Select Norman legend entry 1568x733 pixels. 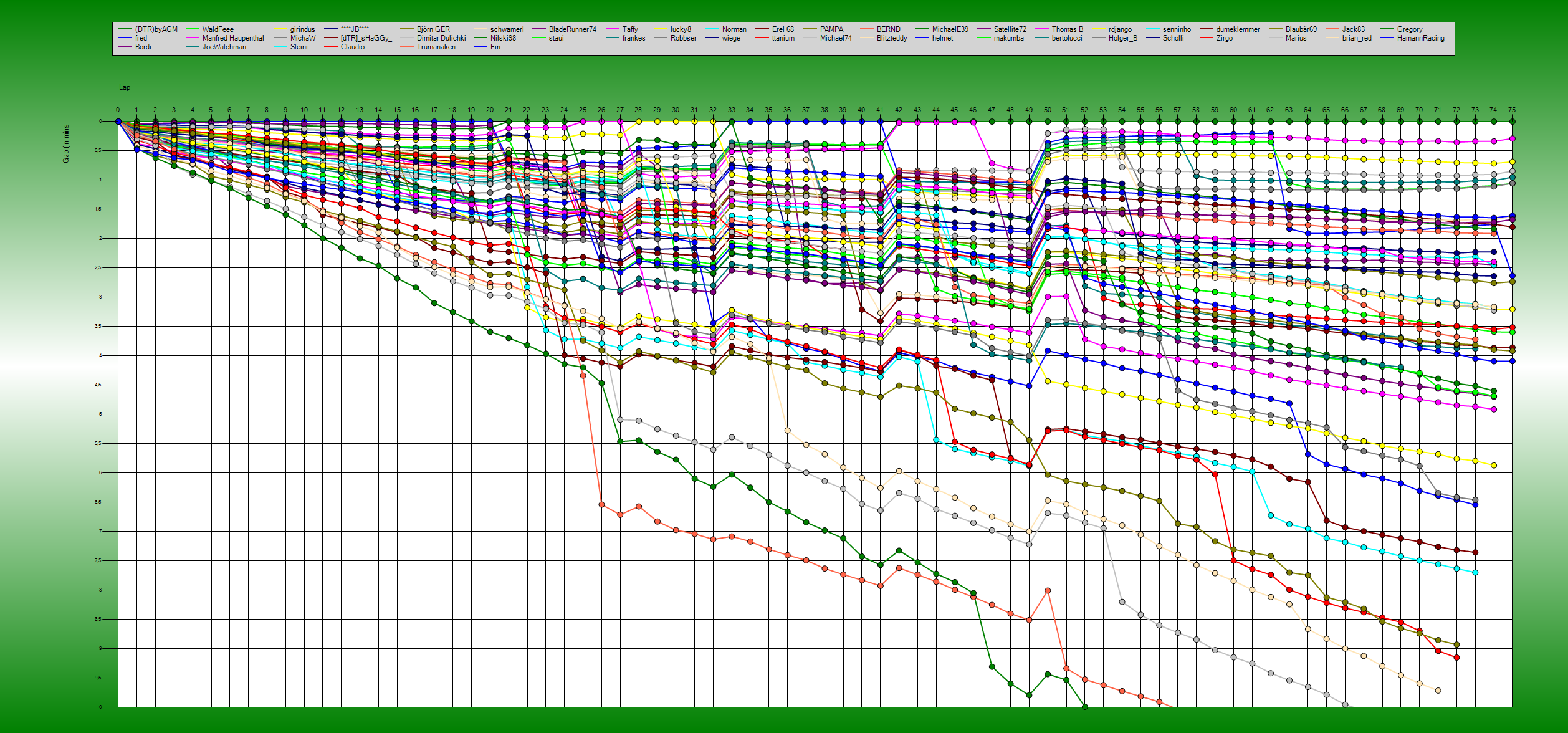pos(734,29)
